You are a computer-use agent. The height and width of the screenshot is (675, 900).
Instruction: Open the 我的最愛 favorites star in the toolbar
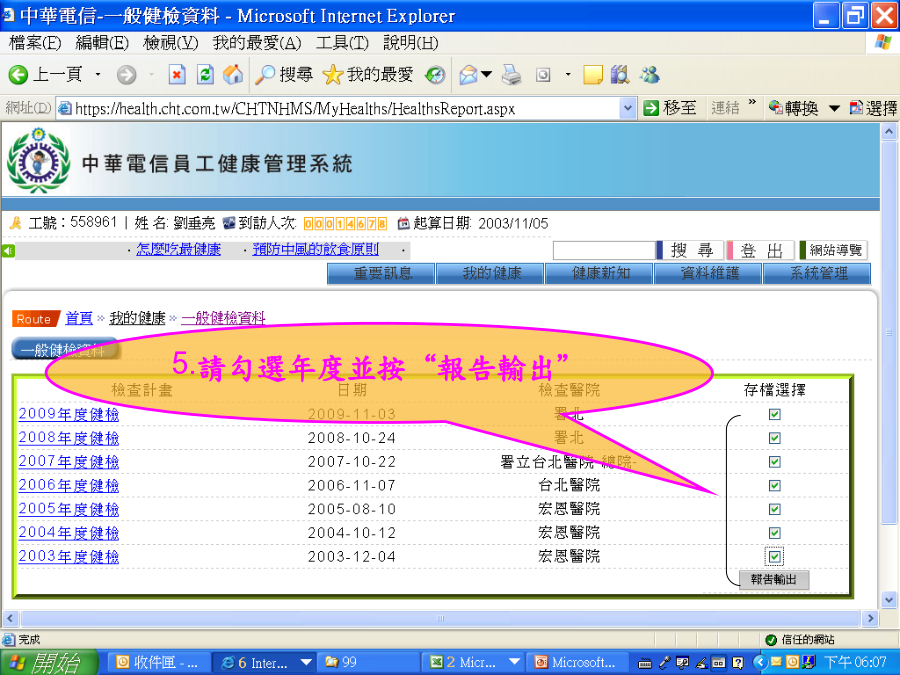pos(368,75)
